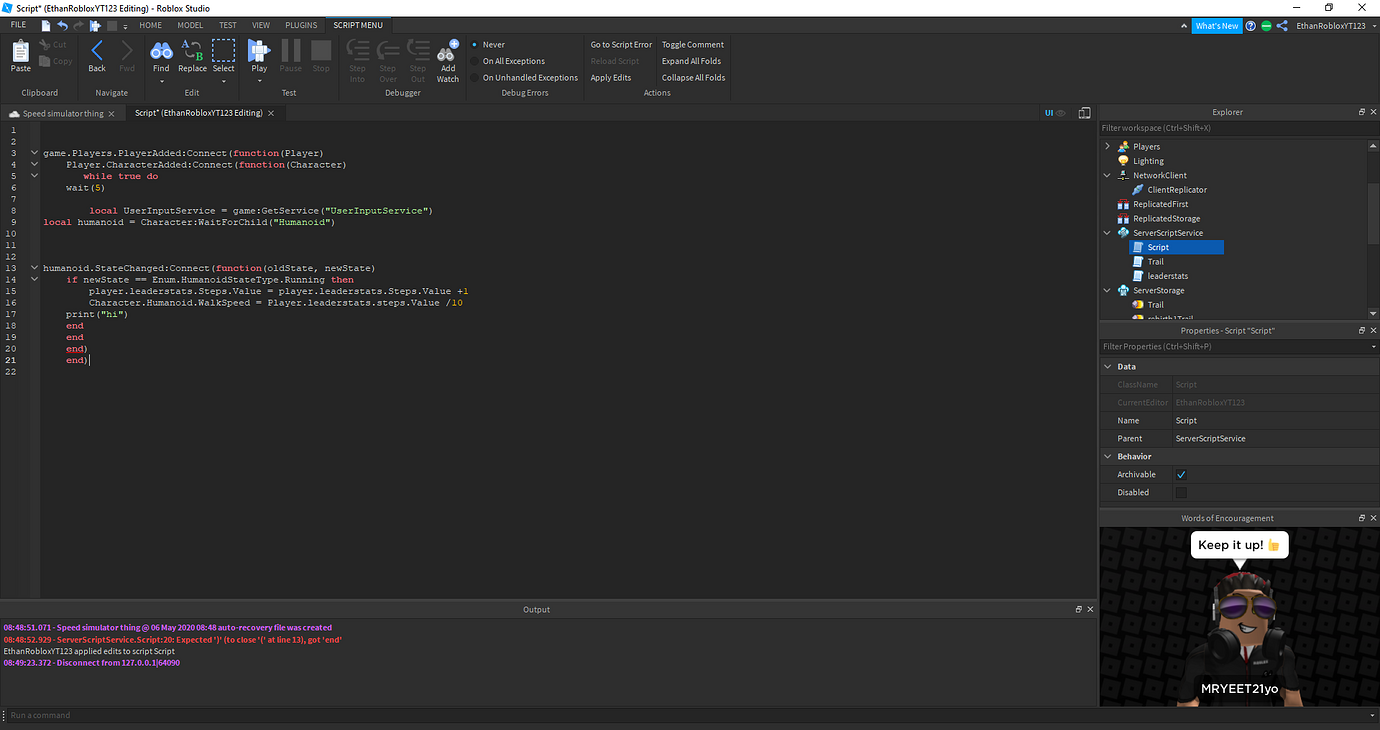The height and width of the screenshot is (730, 1380).
Task: Activate the Step Over debugger icon
Action: 387,56
